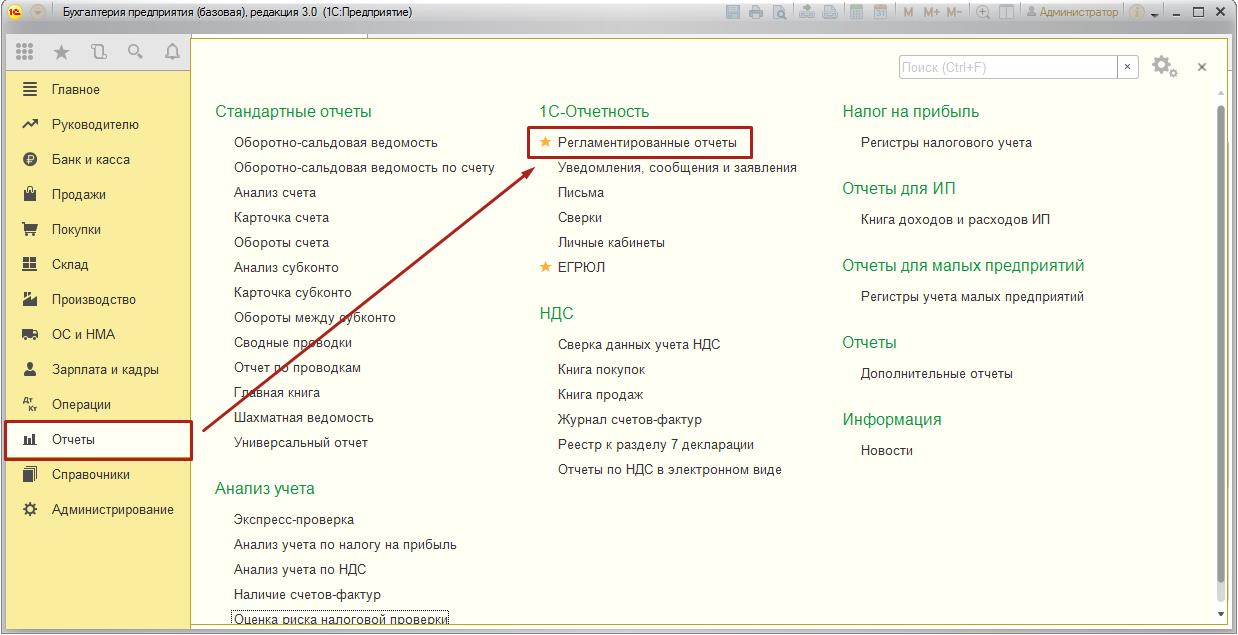Image resolution: width=1238 pixels, height=635 pixels.
Task: Open Книга доходов и расходов ИП
Action: pyautogui.click(x=955, y=219)
